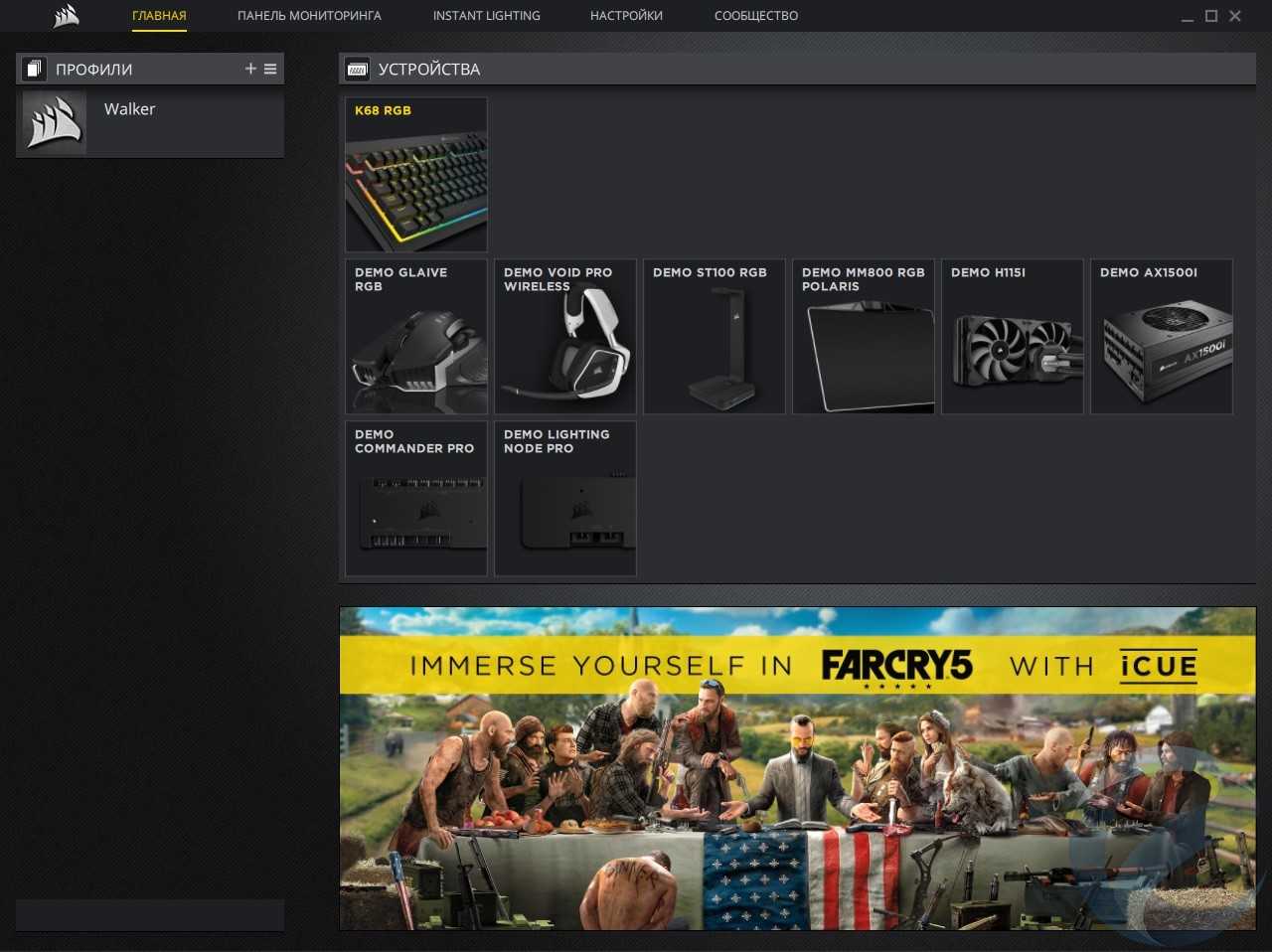Image resolution: width=1272 pixels, height=952 pixels.
Task: Switch to the ГЛАВНАЯ tab
Action: click(159, 16)
